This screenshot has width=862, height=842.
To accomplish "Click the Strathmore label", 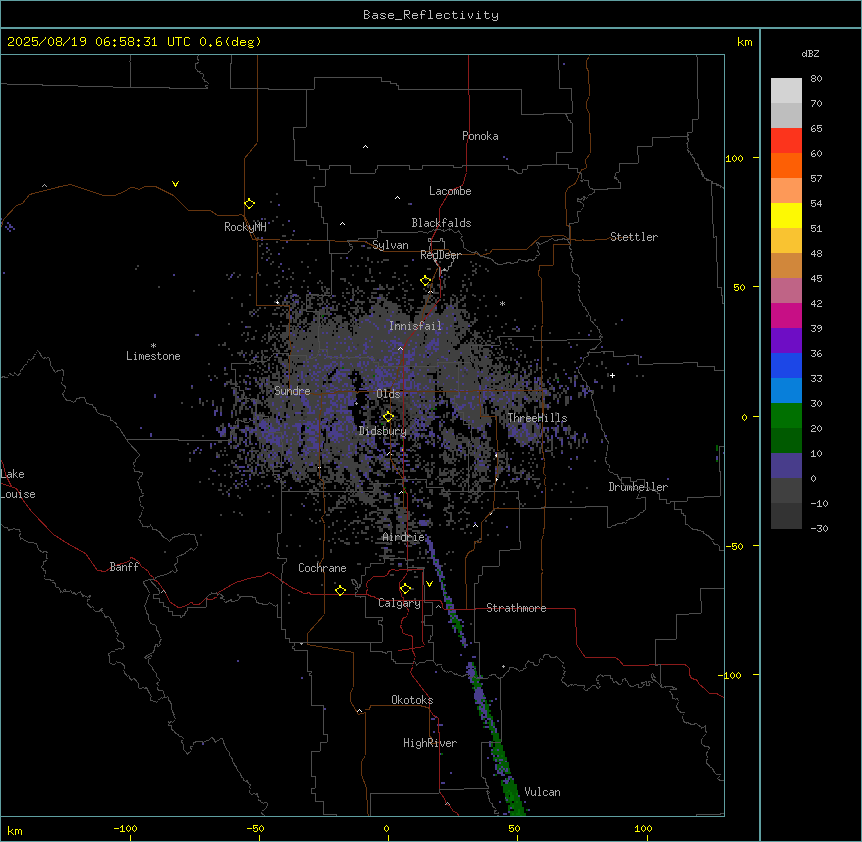I will tap(516, 608).
